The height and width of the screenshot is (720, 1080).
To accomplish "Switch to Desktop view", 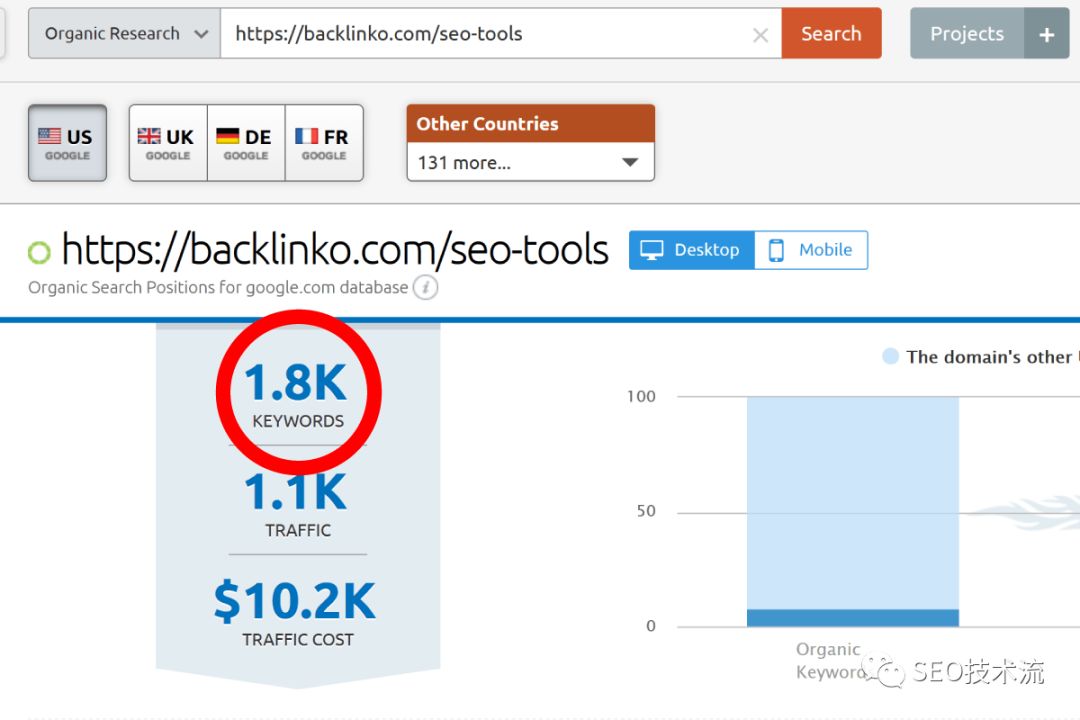I will tap(692, 250).
